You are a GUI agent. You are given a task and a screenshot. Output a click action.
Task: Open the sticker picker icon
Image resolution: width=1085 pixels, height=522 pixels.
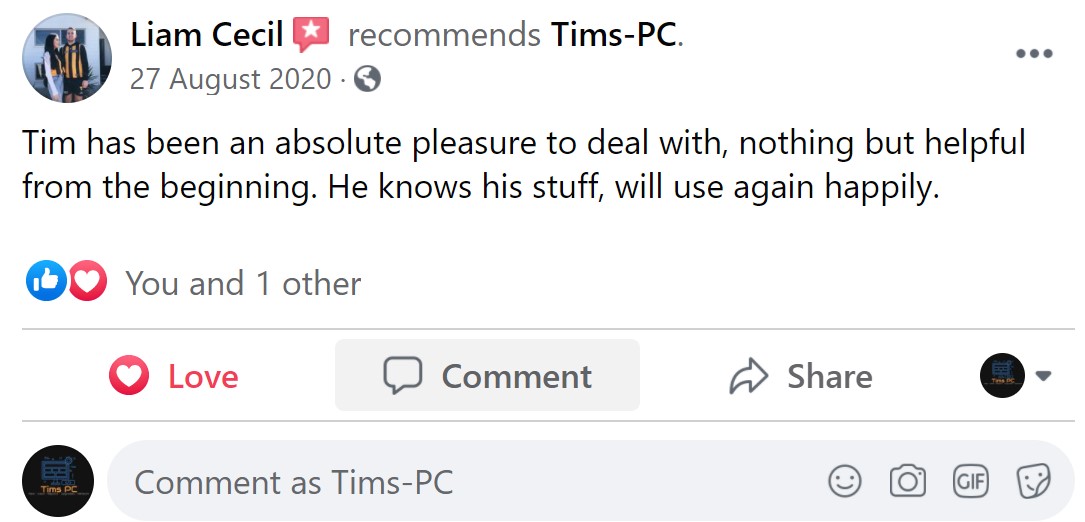tap(1032, 482)
